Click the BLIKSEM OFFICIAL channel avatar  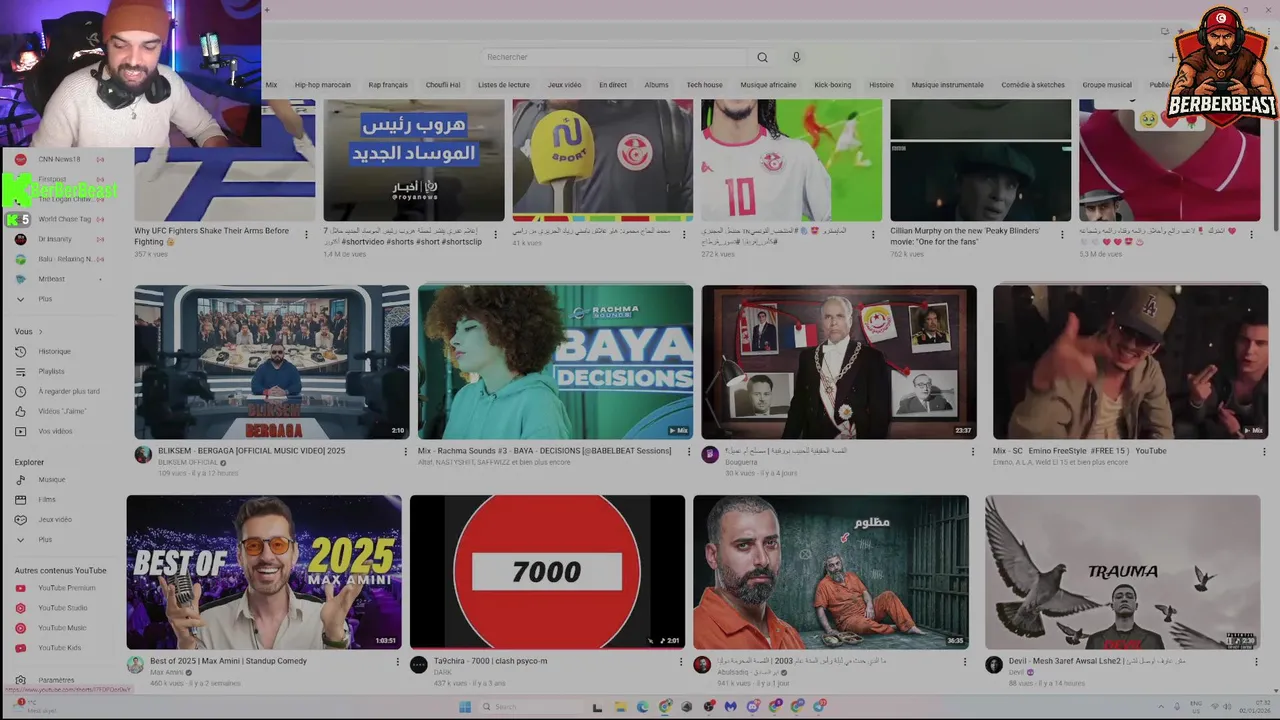[143, 455]
